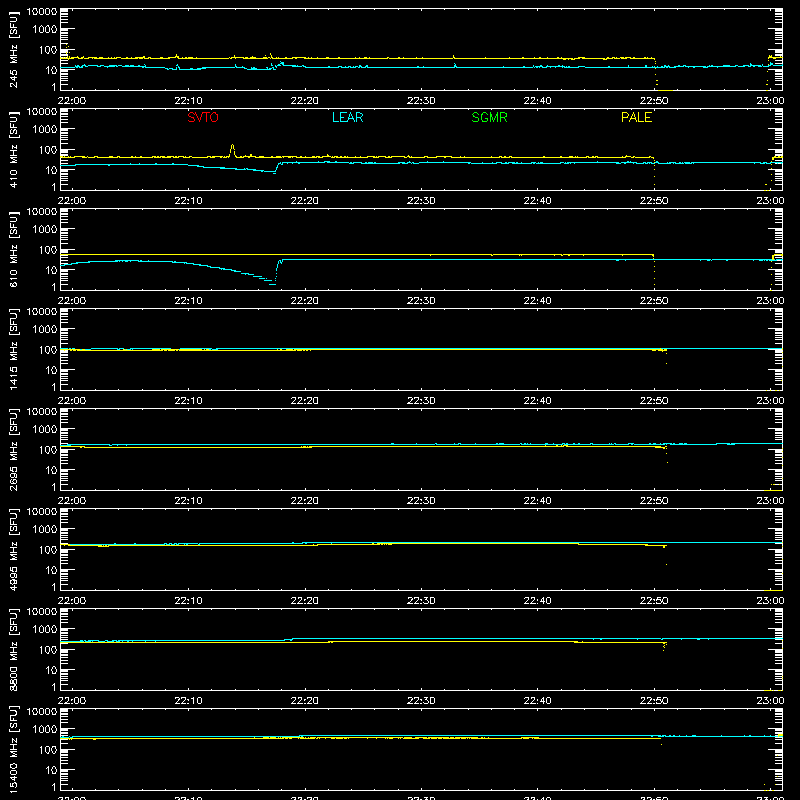Click the 10000 y-axis label of the 245 MHz panel
The height and width of the screenshot is (800, 800).
[x=42, y=12]
